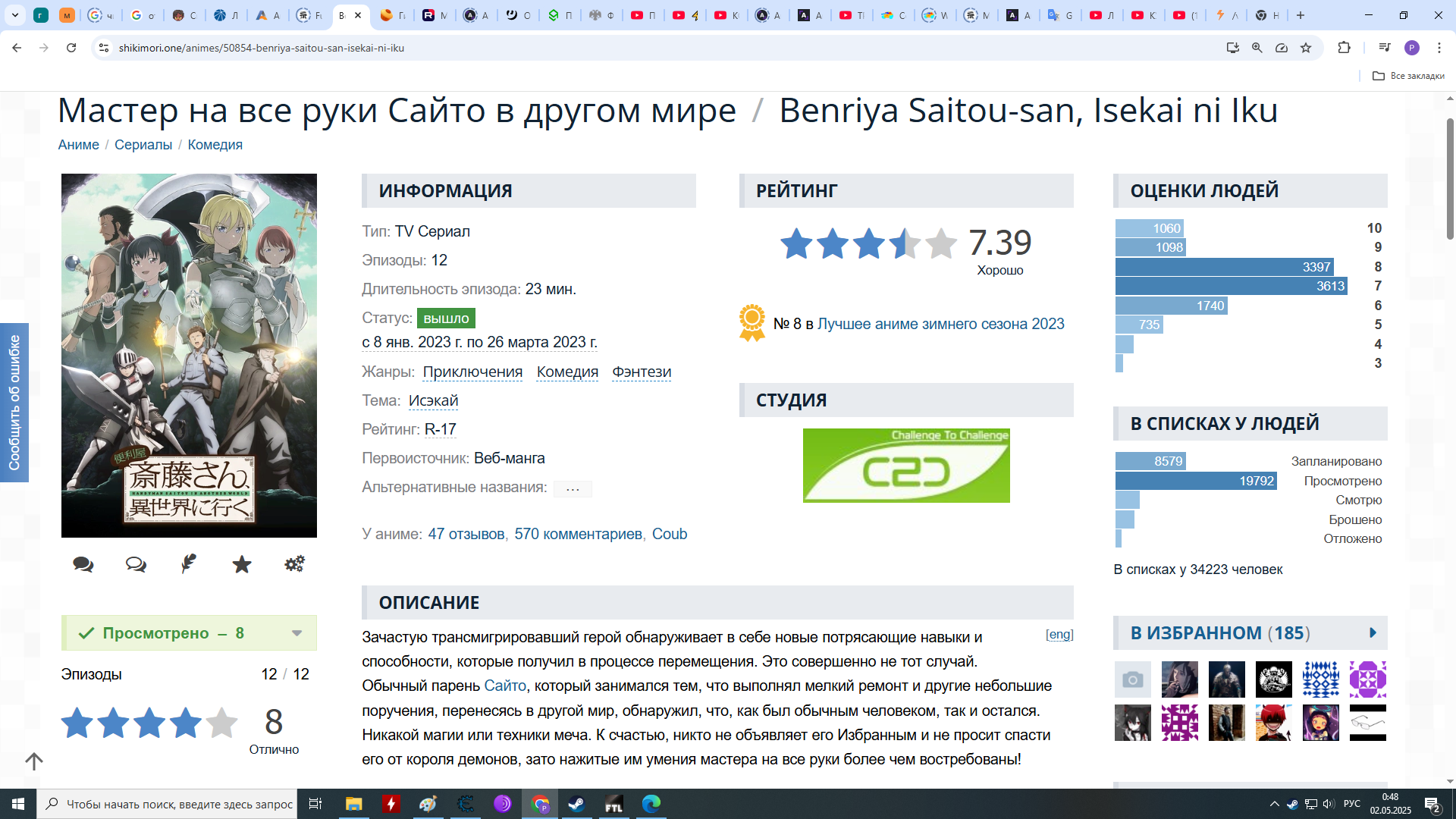Open the browser extensions puzzle icon
This screenshot has height=819, width=1456.
pos(1344,48)
